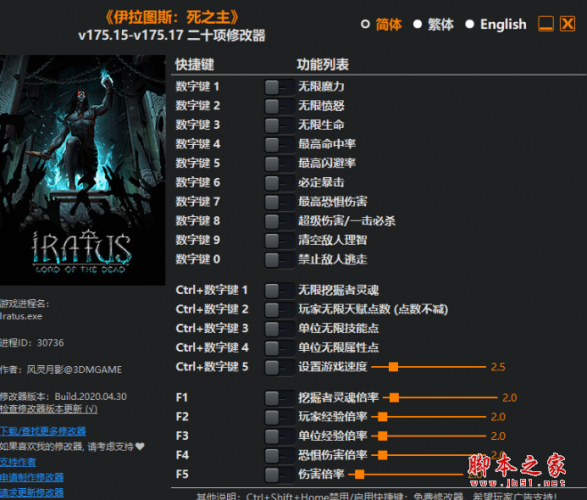Click 快捷键 column header

click(x=195, y=65)
